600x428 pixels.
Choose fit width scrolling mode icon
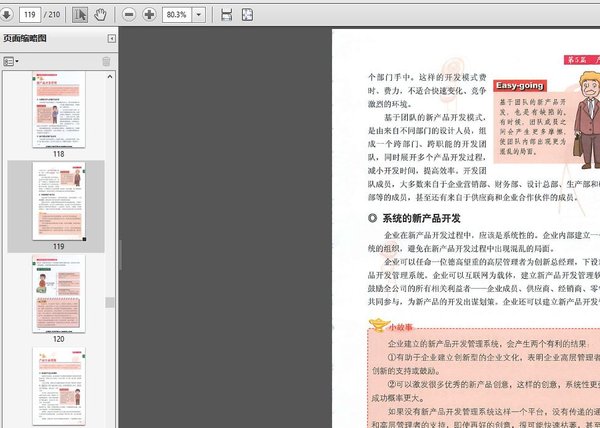(x=227, y=15)
